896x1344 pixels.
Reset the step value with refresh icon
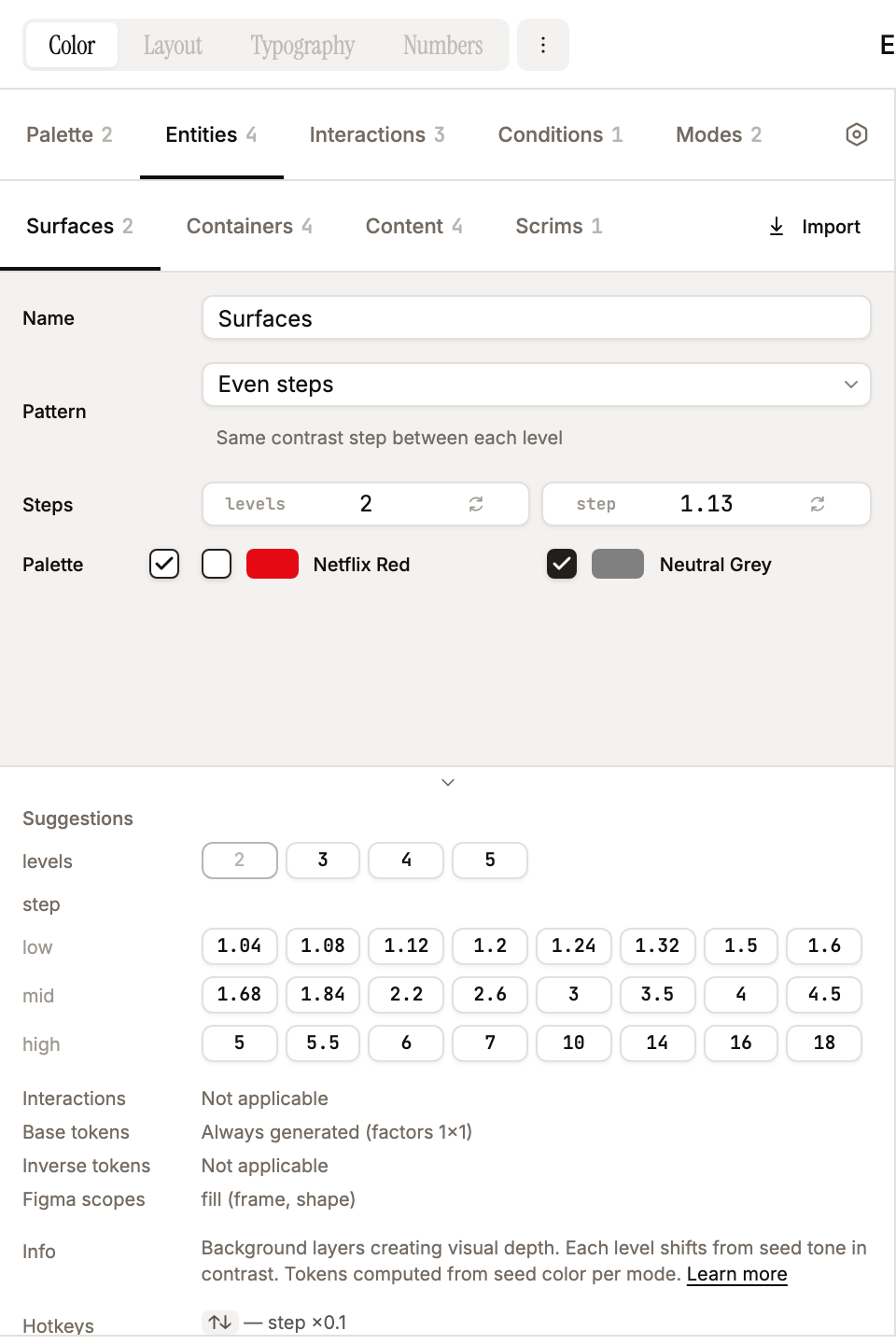click(x=818, y=504)
